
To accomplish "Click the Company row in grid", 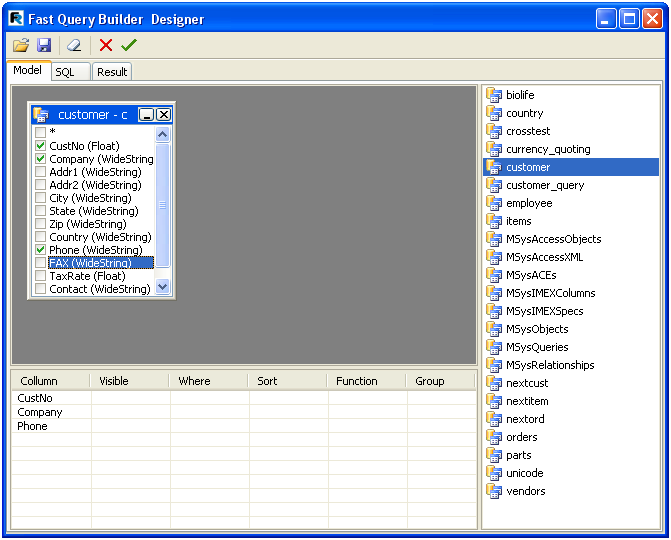I will tap(40, 412).
